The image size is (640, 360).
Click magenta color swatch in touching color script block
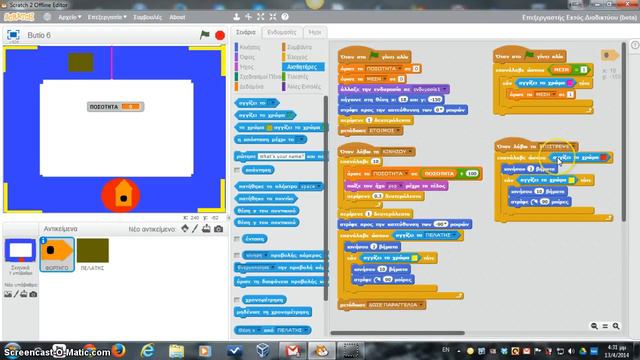point(570,83)
